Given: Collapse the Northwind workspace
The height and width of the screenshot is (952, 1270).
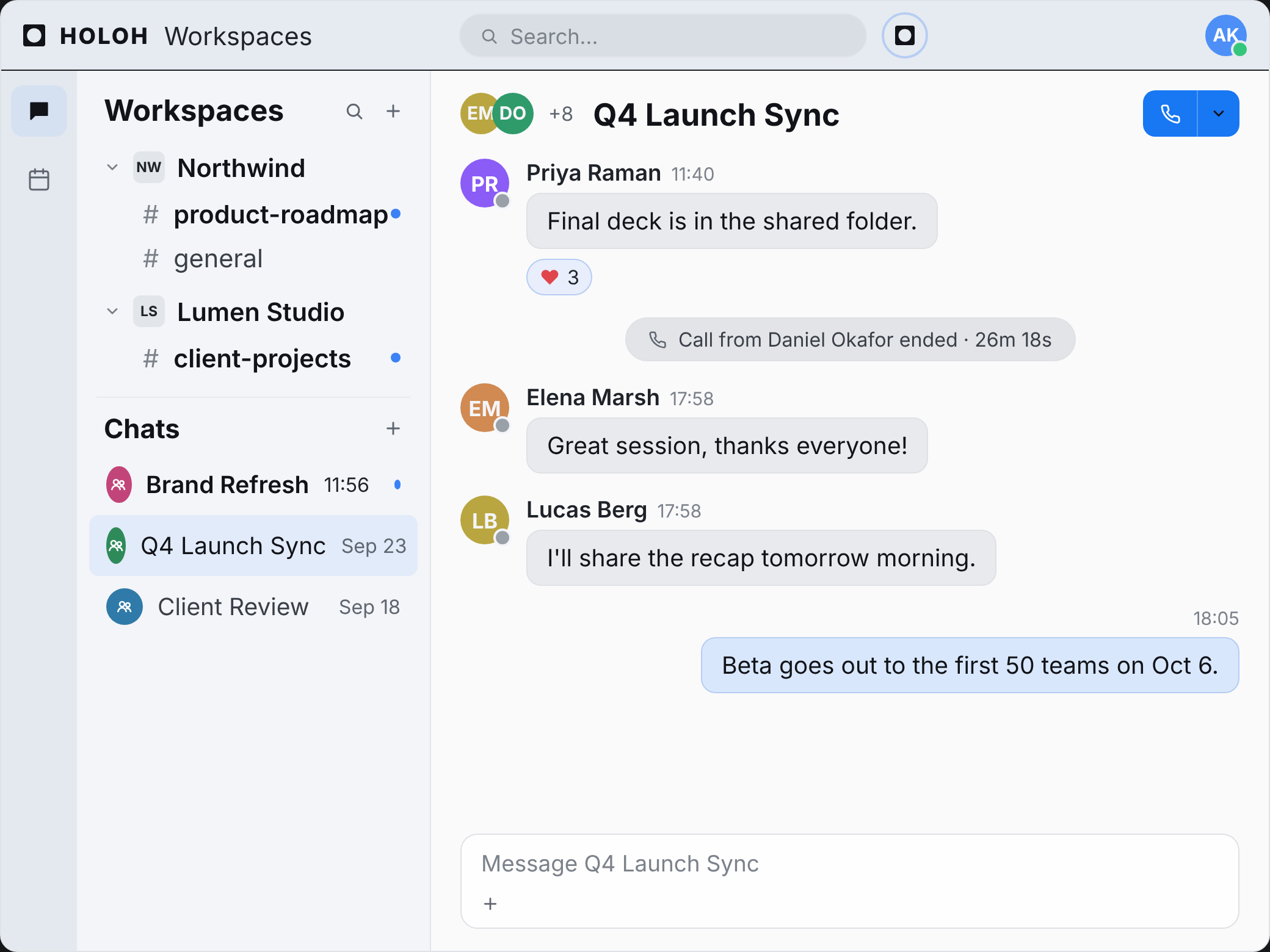Looking at the screenshot, I should click(112, 167).
